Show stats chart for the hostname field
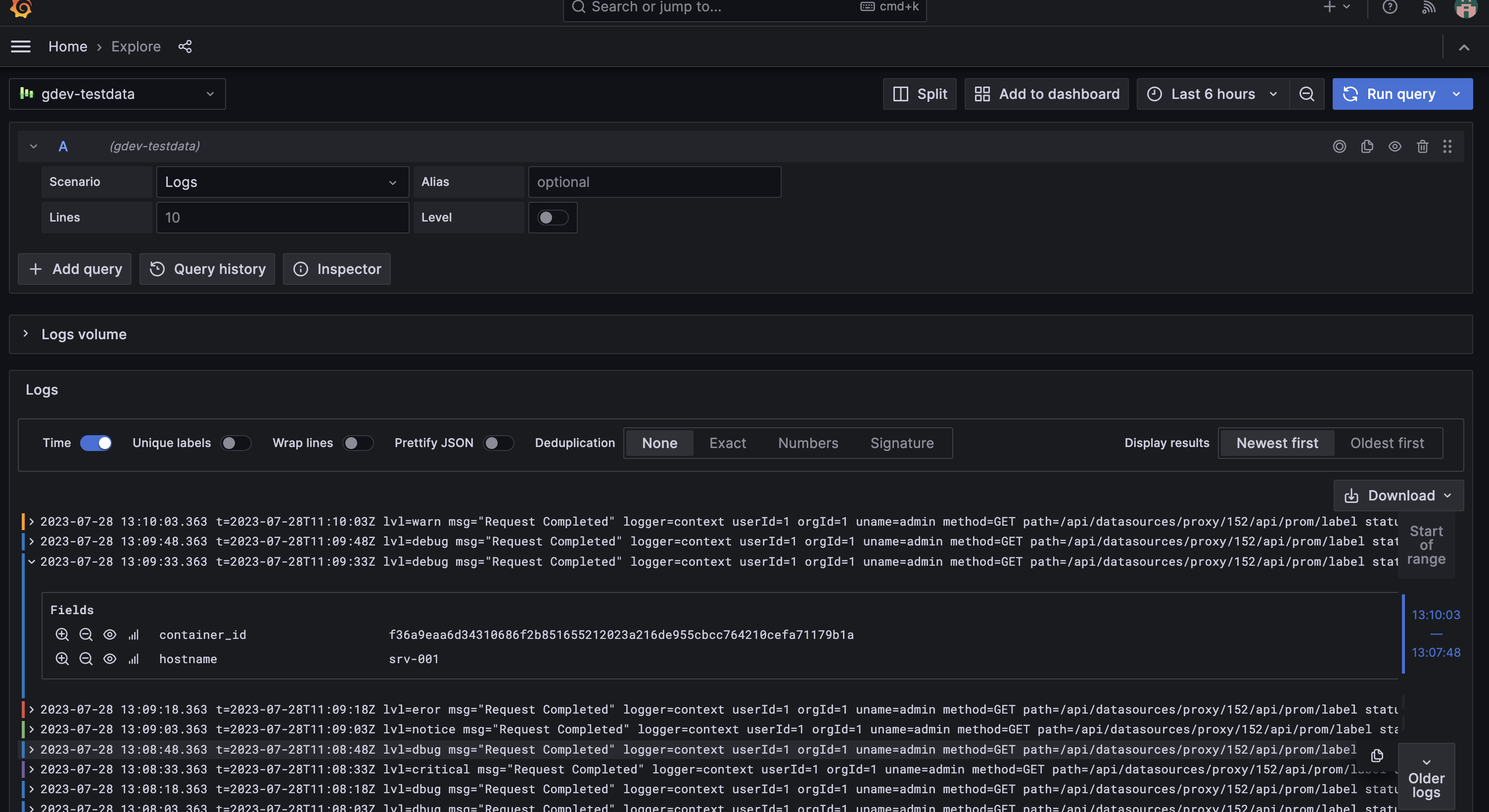Image resolution: width=1489 pixels, height=812 pixels. click(x=134, y=659)
